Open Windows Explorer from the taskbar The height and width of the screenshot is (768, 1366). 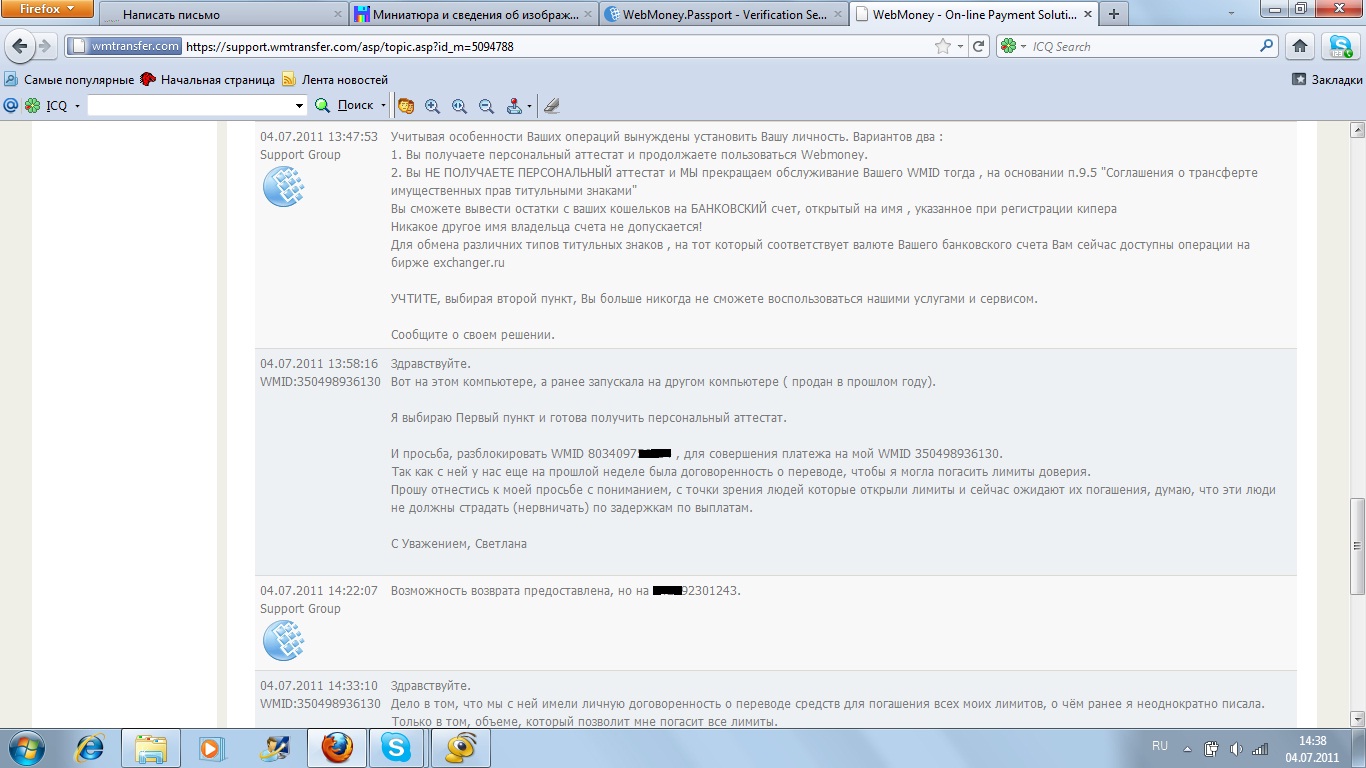tap(151, 747)
